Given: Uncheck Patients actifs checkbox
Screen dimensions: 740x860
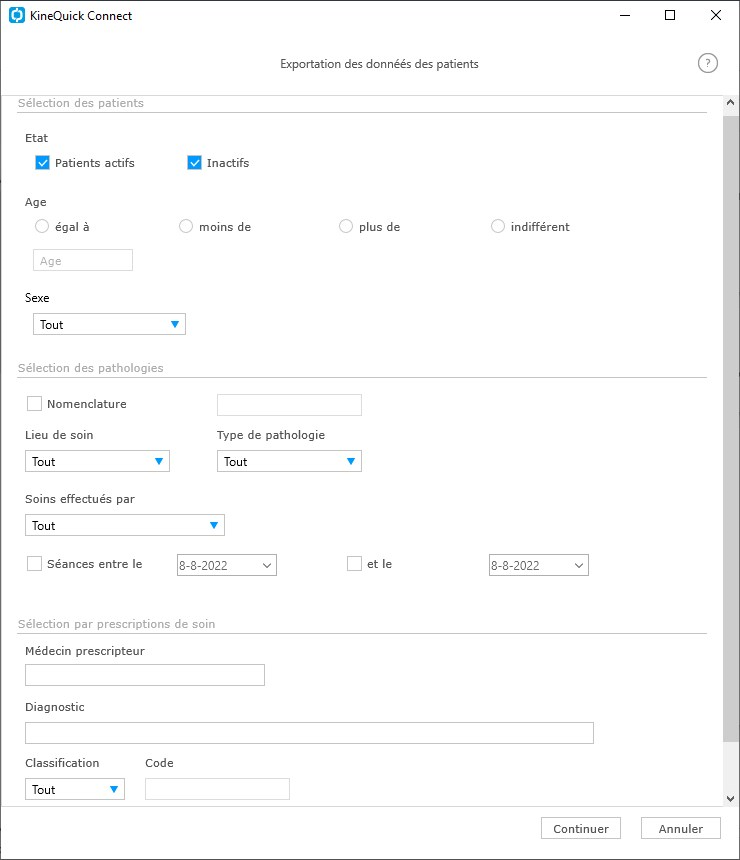Looking at the screenshot, I should click(x=42, y=163).
